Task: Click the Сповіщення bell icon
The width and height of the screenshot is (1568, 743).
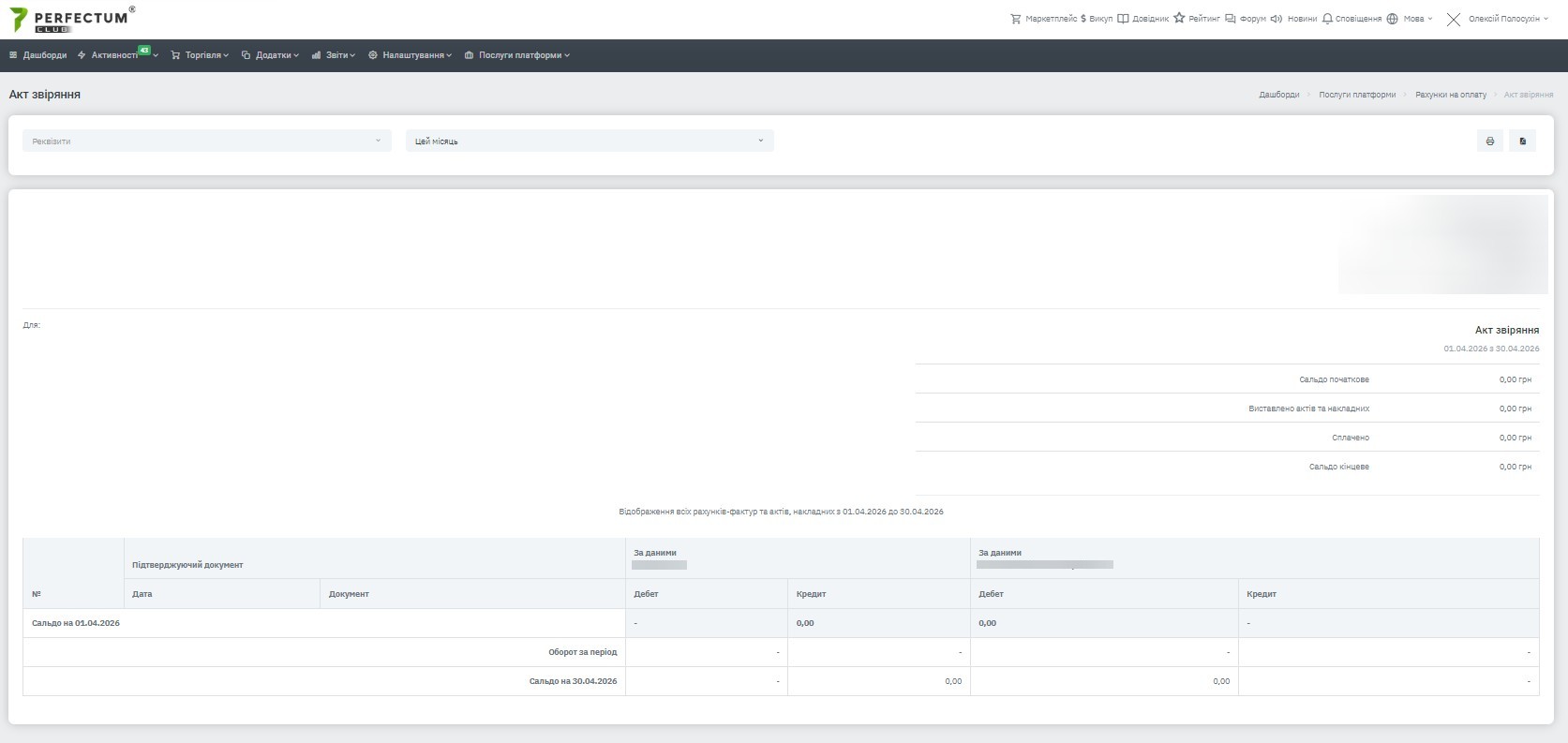Action: (x=1327, y=19)
